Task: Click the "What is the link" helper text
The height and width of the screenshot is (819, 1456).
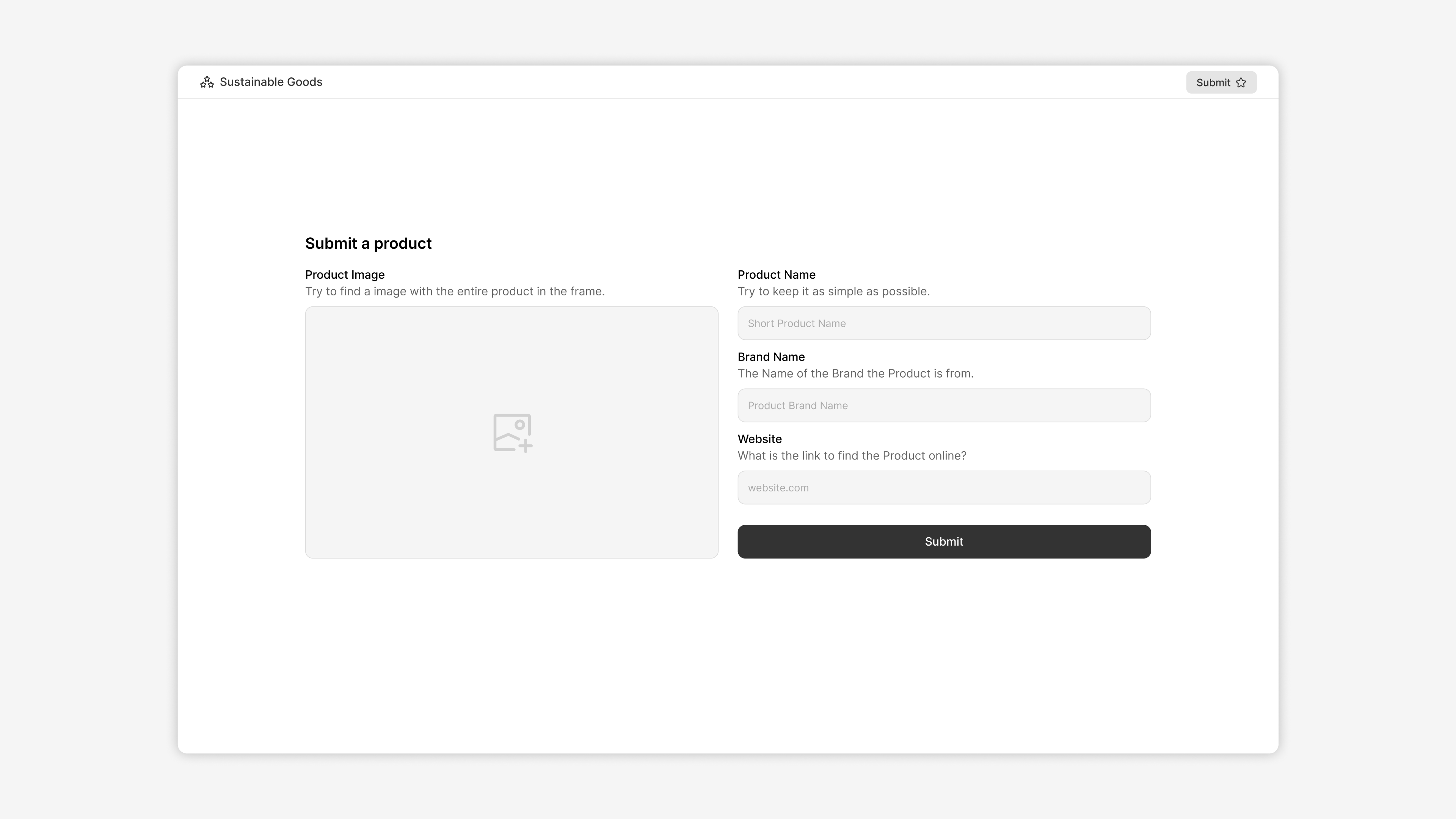Action: (852, 455)
